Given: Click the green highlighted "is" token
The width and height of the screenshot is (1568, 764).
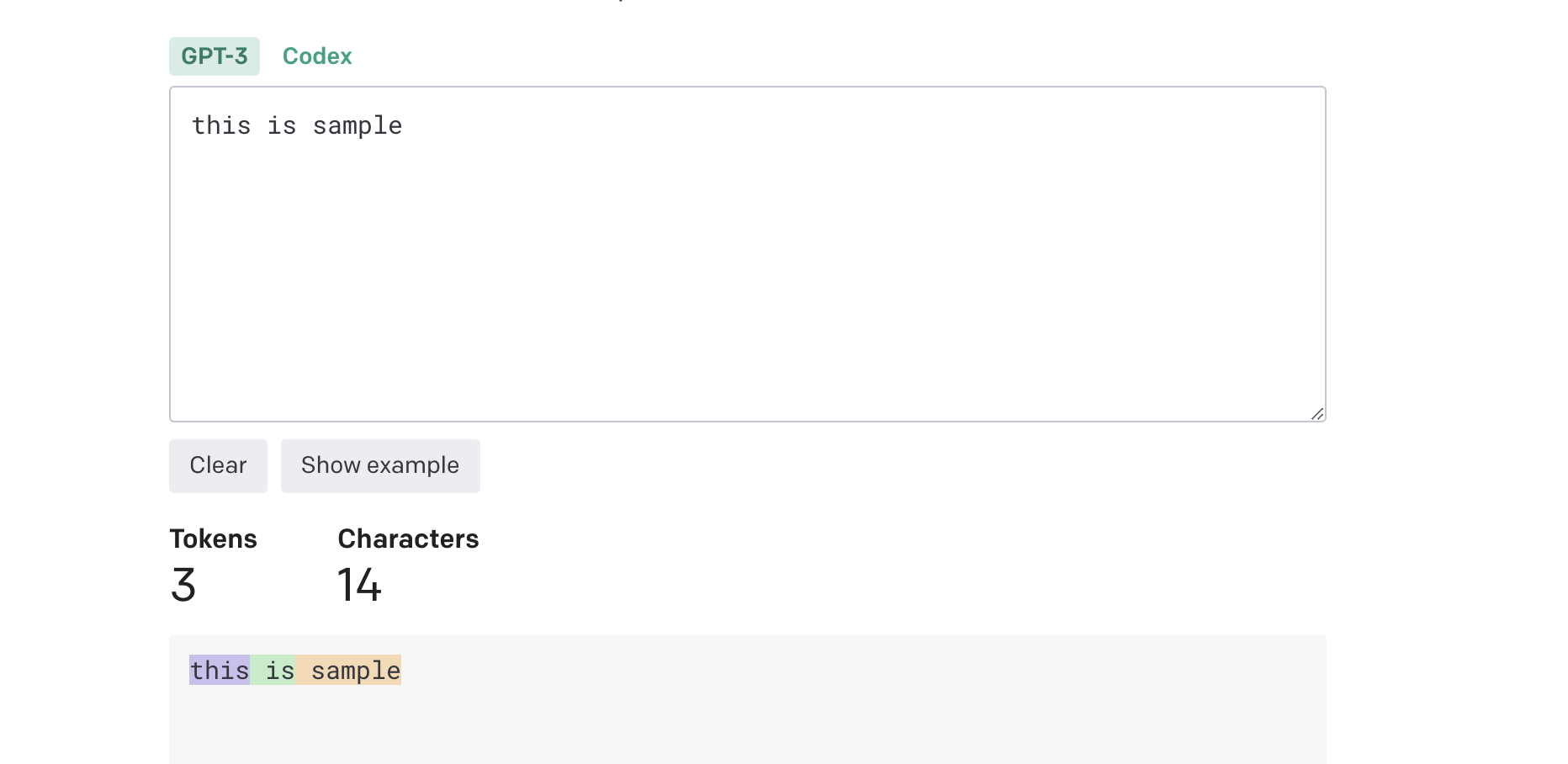Looking at the screenshot, I should coord(275,671).
